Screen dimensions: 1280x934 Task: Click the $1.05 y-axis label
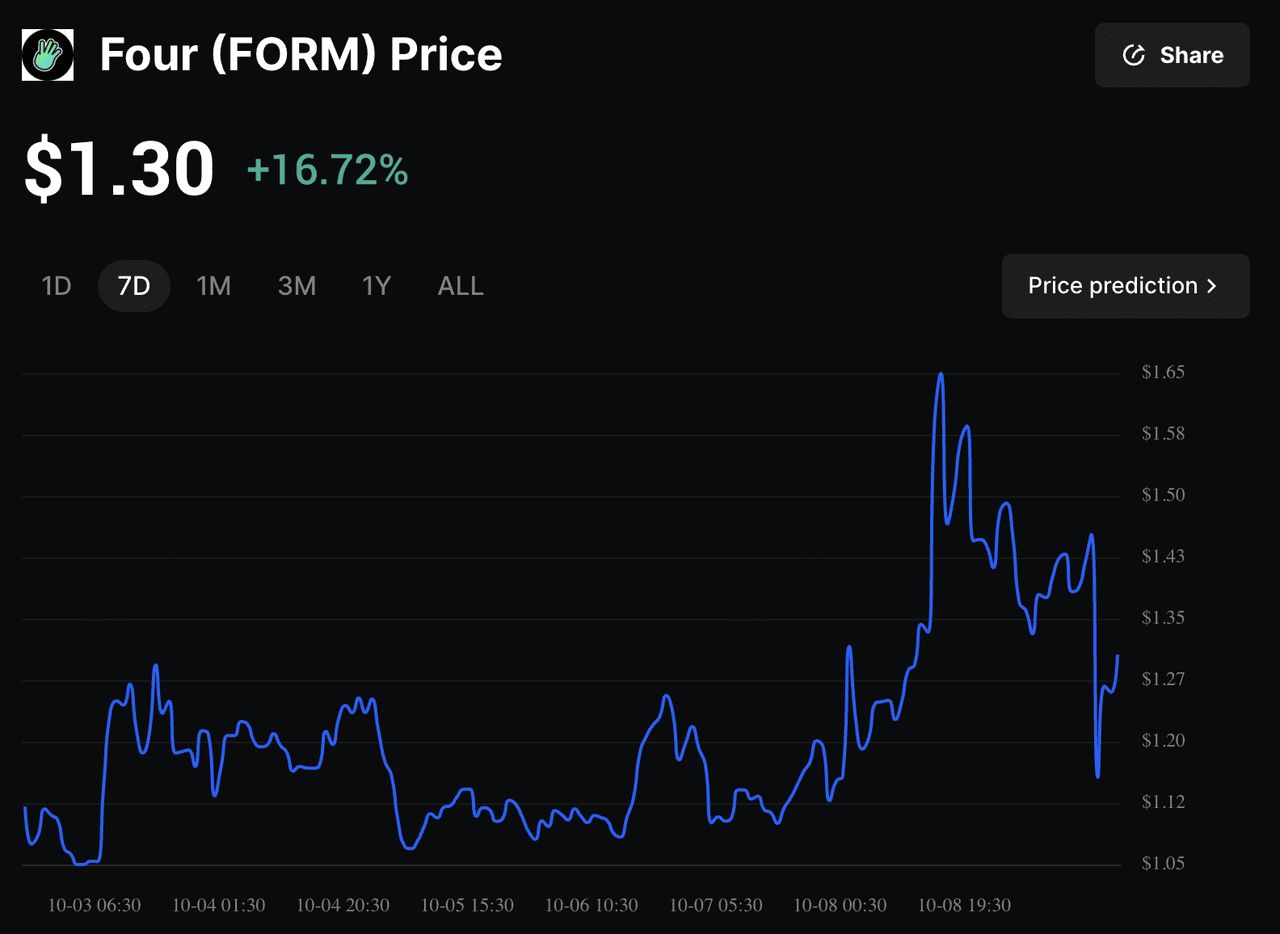(1163, 864)
